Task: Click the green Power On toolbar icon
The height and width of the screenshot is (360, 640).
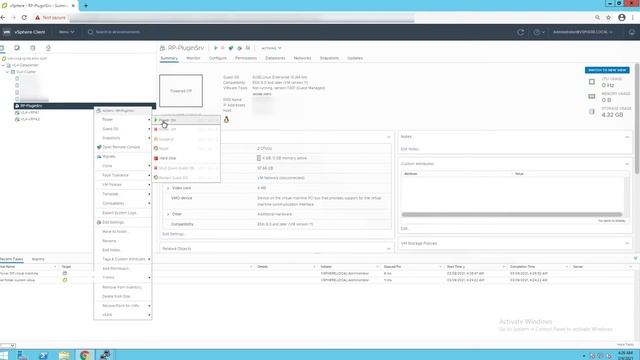Action: coord(216,48)
